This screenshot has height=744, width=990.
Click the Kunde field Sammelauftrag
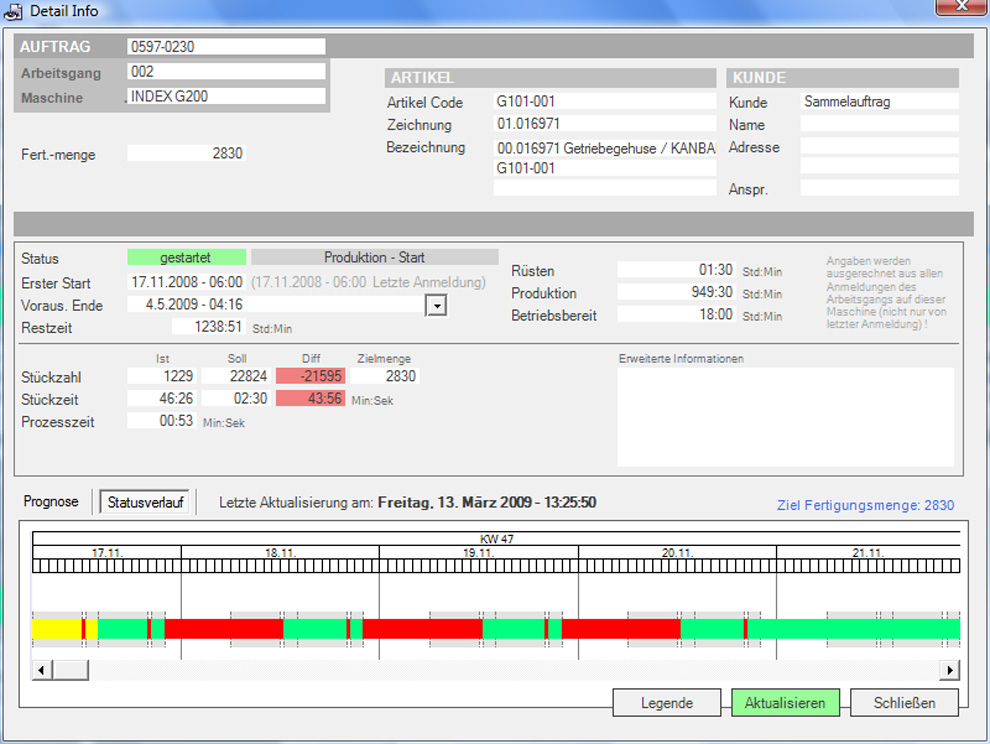click(x=880, y=102)
